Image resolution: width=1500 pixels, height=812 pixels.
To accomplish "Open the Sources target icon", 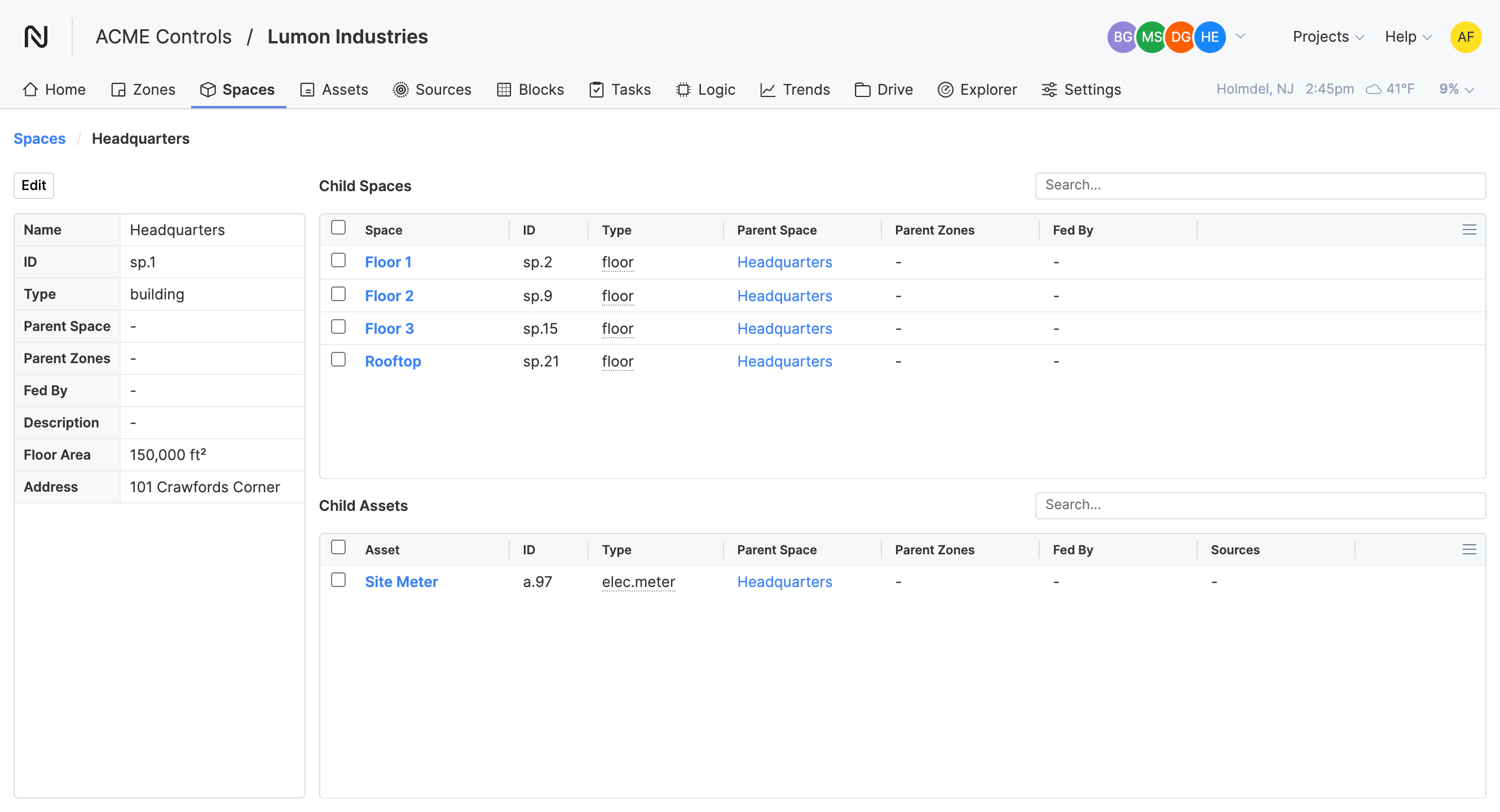I will (x=400, y=90).
